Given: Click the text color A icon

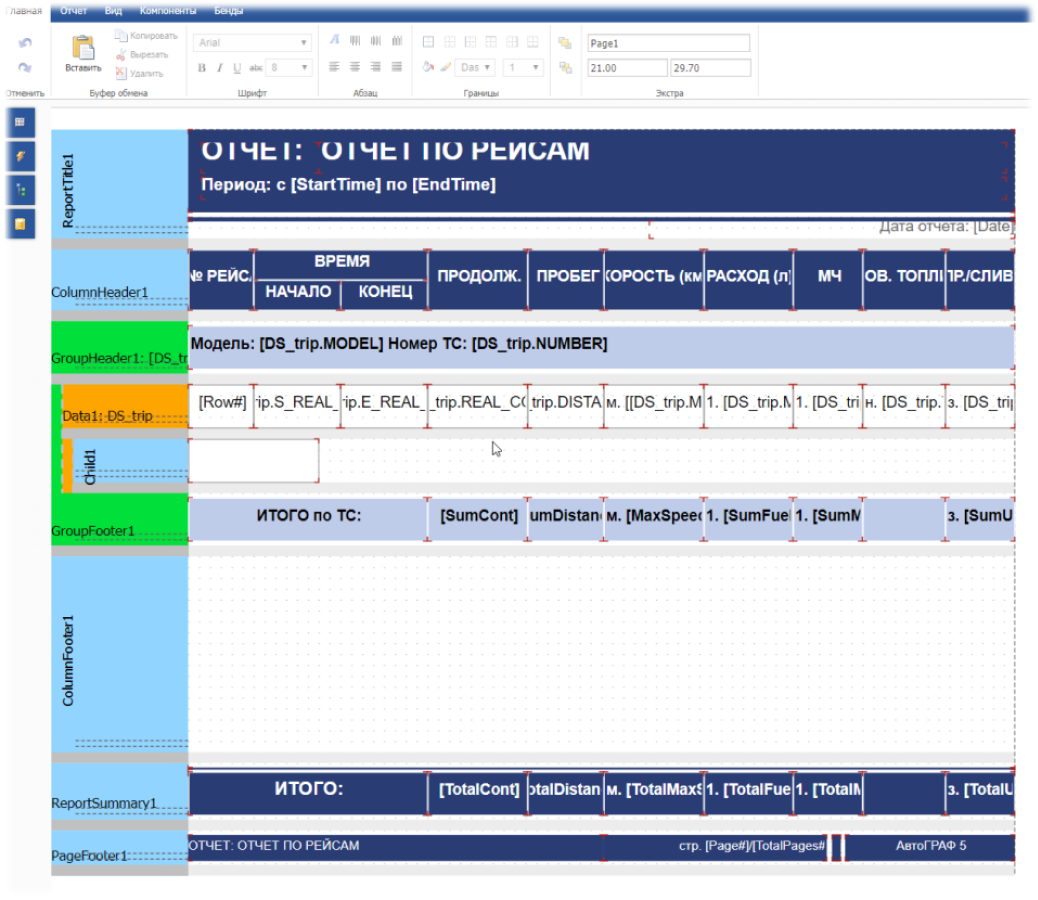Looking at the screenshot, I should coord(334,40).
